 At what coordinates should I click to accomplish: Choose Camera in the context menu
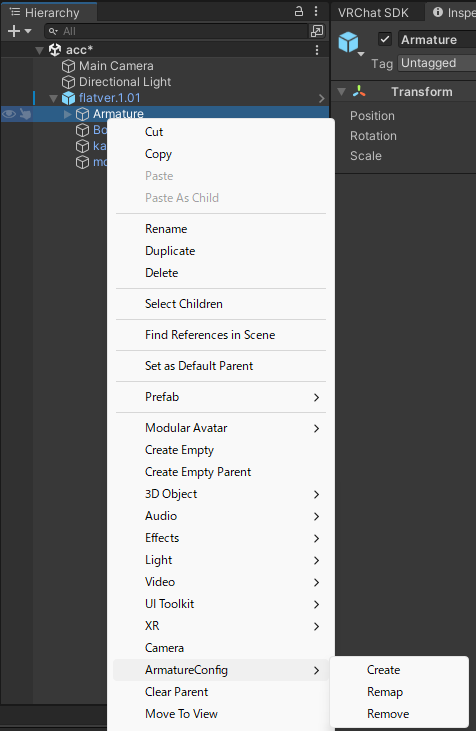(x=221, y=648)
